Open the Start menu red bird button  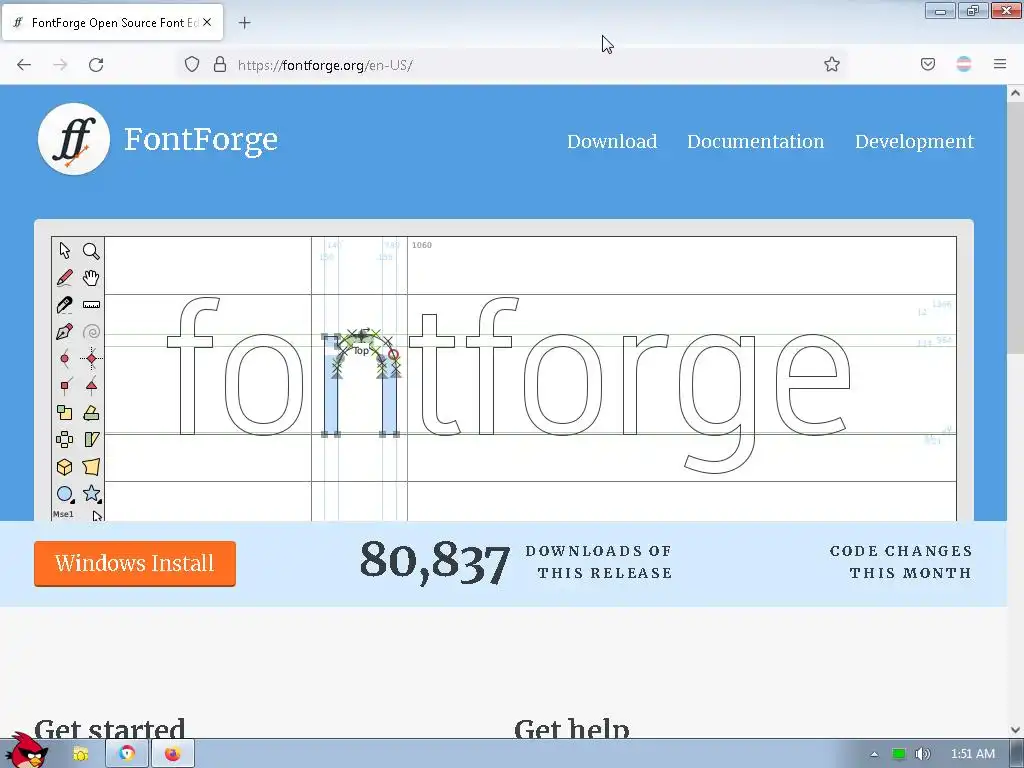[26, 750]
